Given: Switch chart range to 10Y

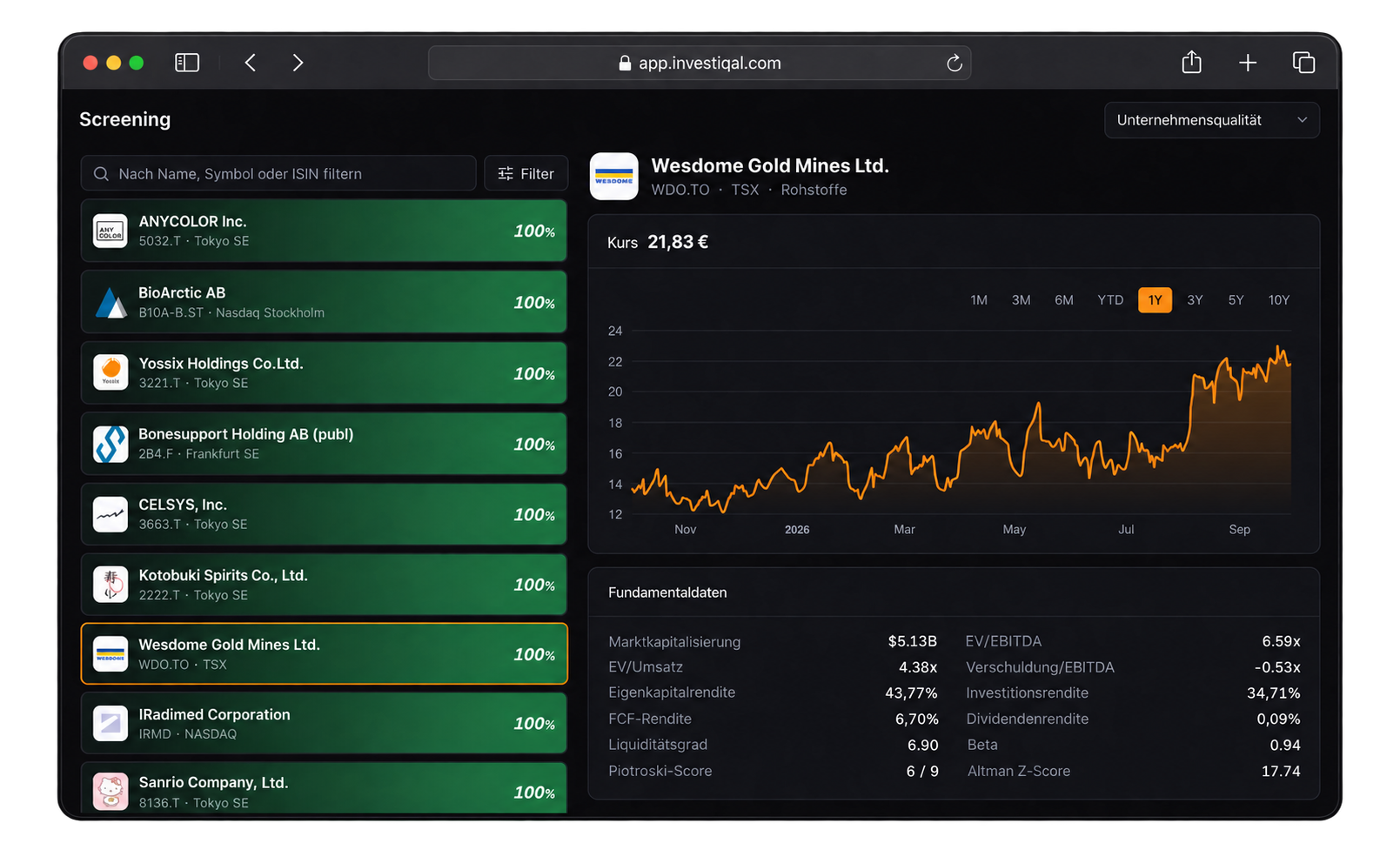Looking at the screenshot, I should [1278, 300].
